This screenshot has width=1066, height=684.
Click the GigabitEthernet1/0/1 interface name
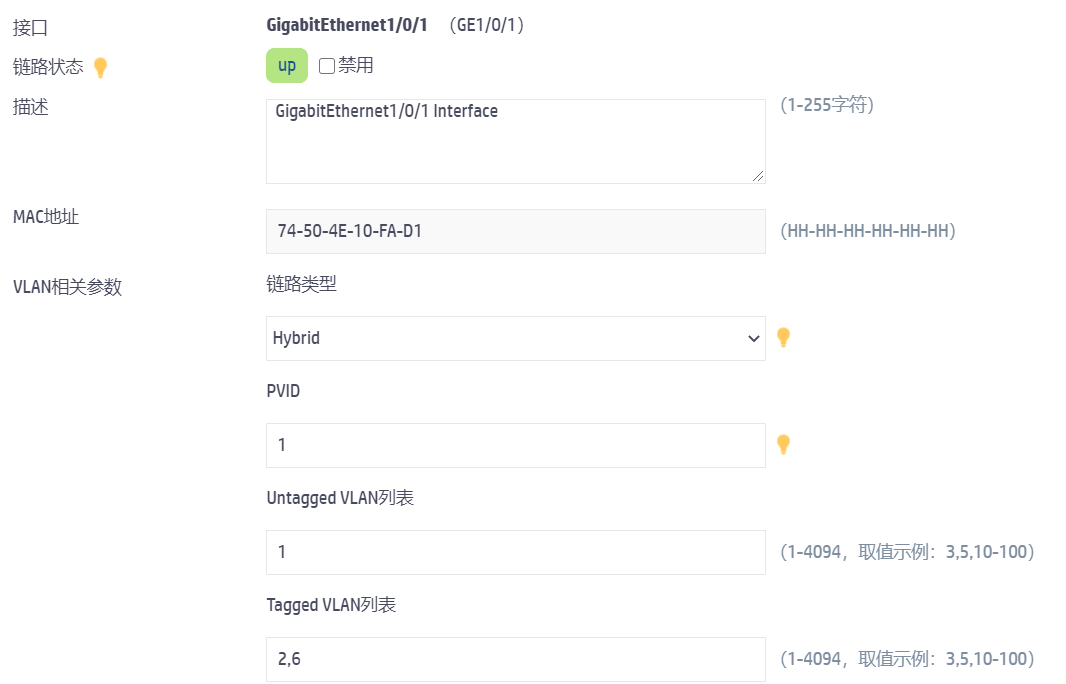click(x=347, y=25)
